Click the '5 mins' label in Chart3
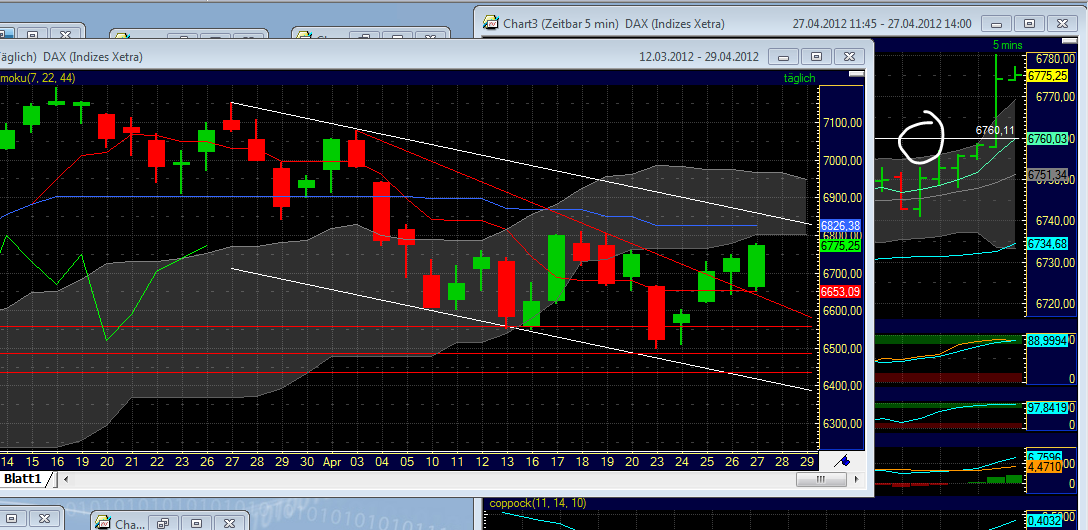1088x530 pixels. [1007, 45]
